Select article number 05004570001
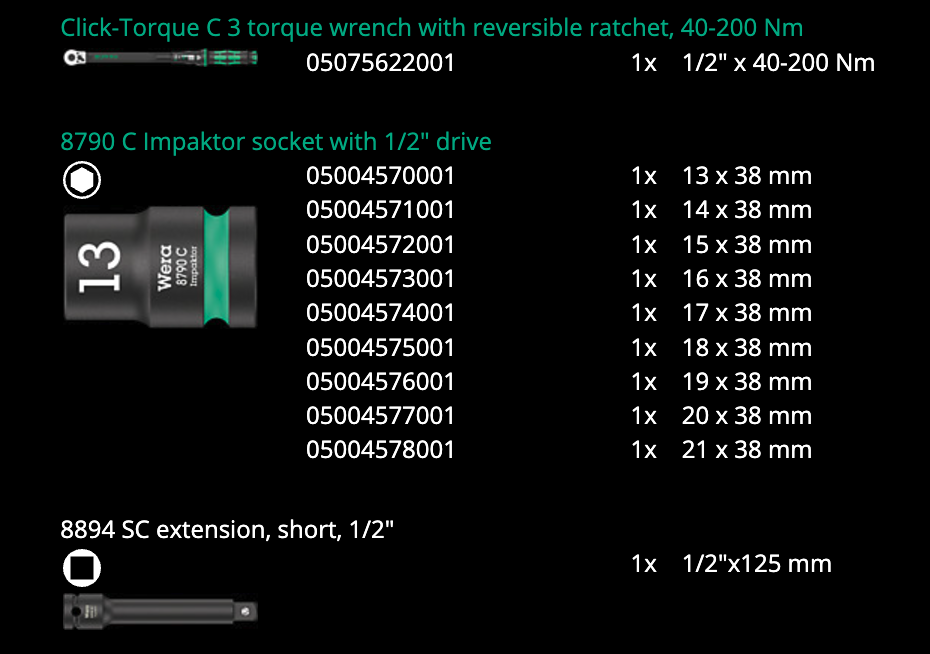930x654 pixels. click(380, 176)
